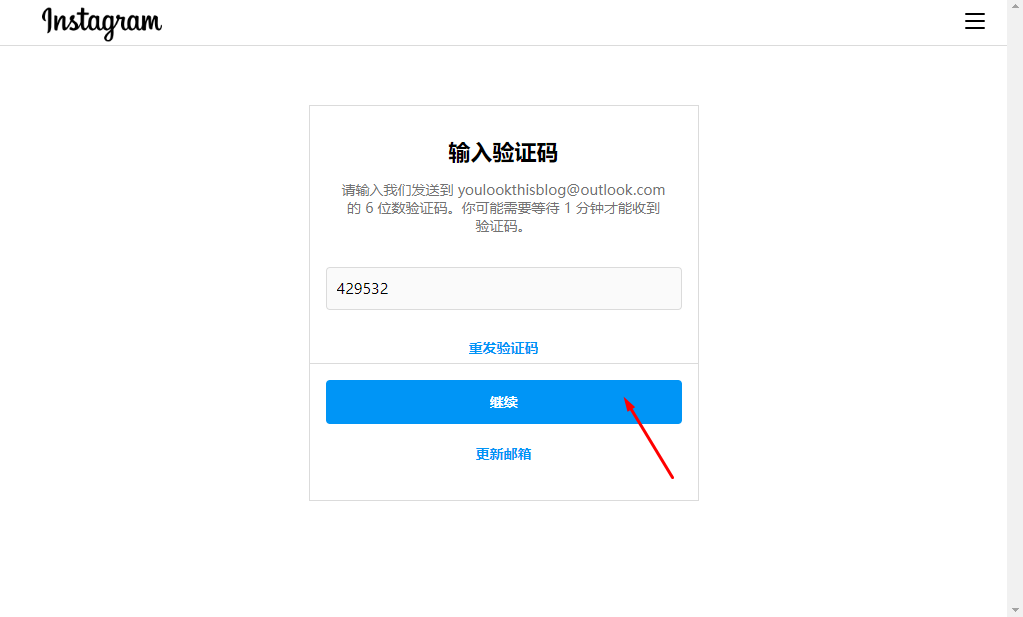
Task: Open the 更新邮箱 link
Action: pos(503,454)
